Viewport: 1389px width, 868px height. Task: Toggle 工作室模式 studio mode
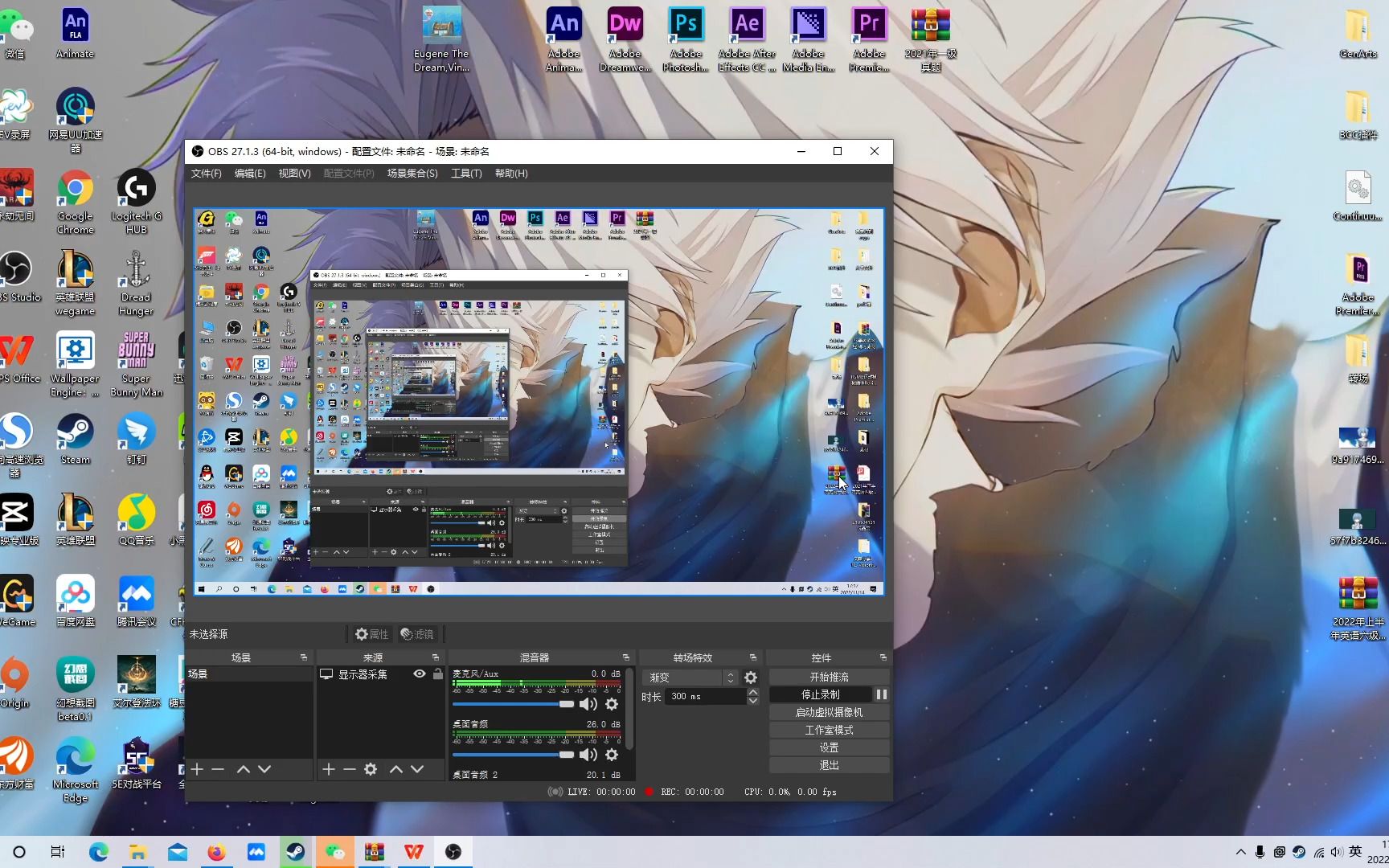tap(829, 730)
